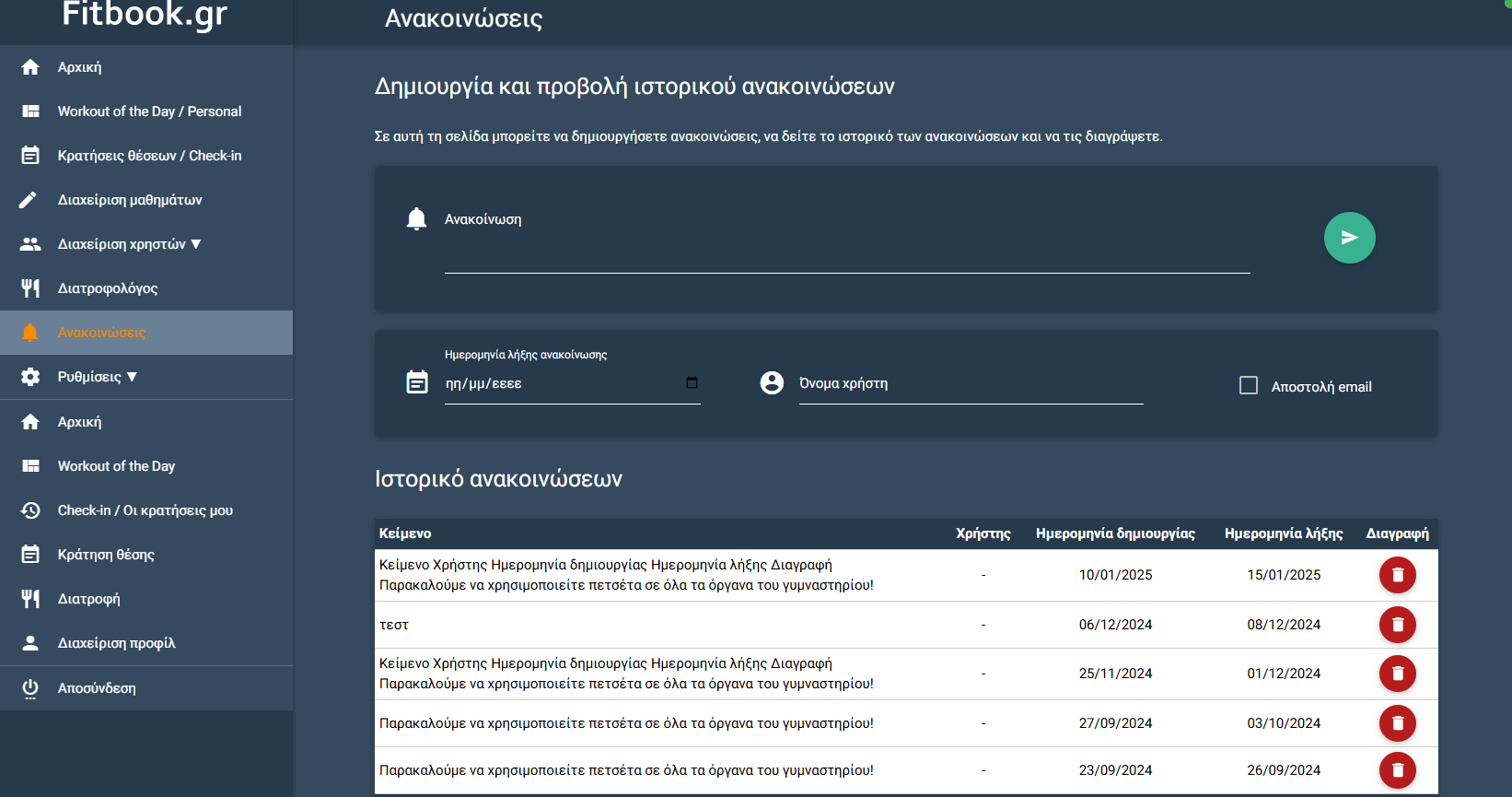Open the expiry date calendar picker
Viewport: 1512px width, 797px height.
pyautogui.click(x=692, y=383)
